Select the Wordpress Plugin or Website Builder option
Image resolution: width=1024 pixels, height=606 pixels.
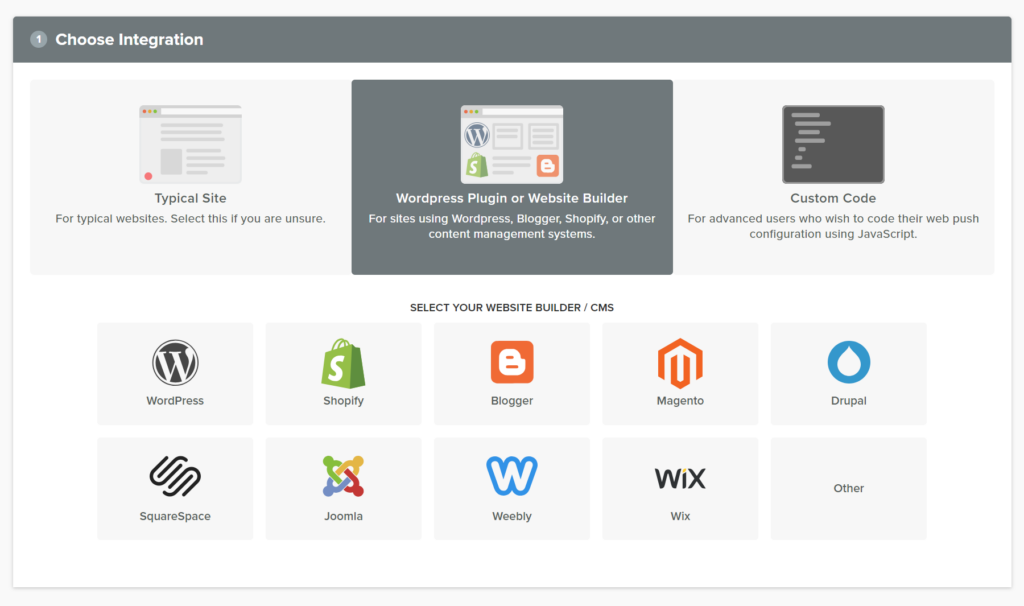(x=511, y=175)
